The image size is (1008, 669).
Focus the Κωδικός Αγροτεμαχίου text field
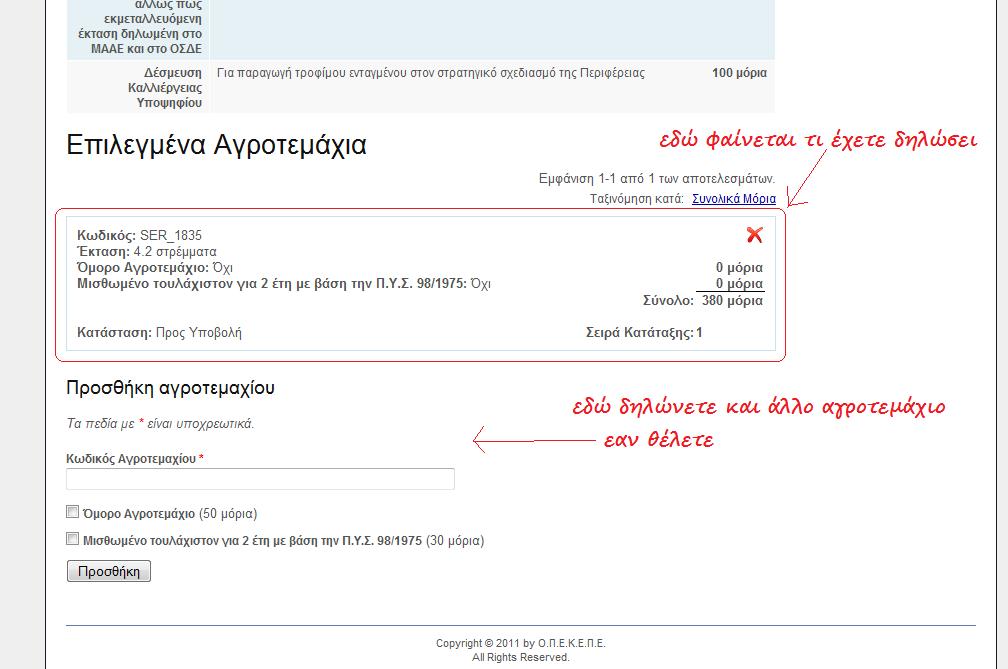260,479
